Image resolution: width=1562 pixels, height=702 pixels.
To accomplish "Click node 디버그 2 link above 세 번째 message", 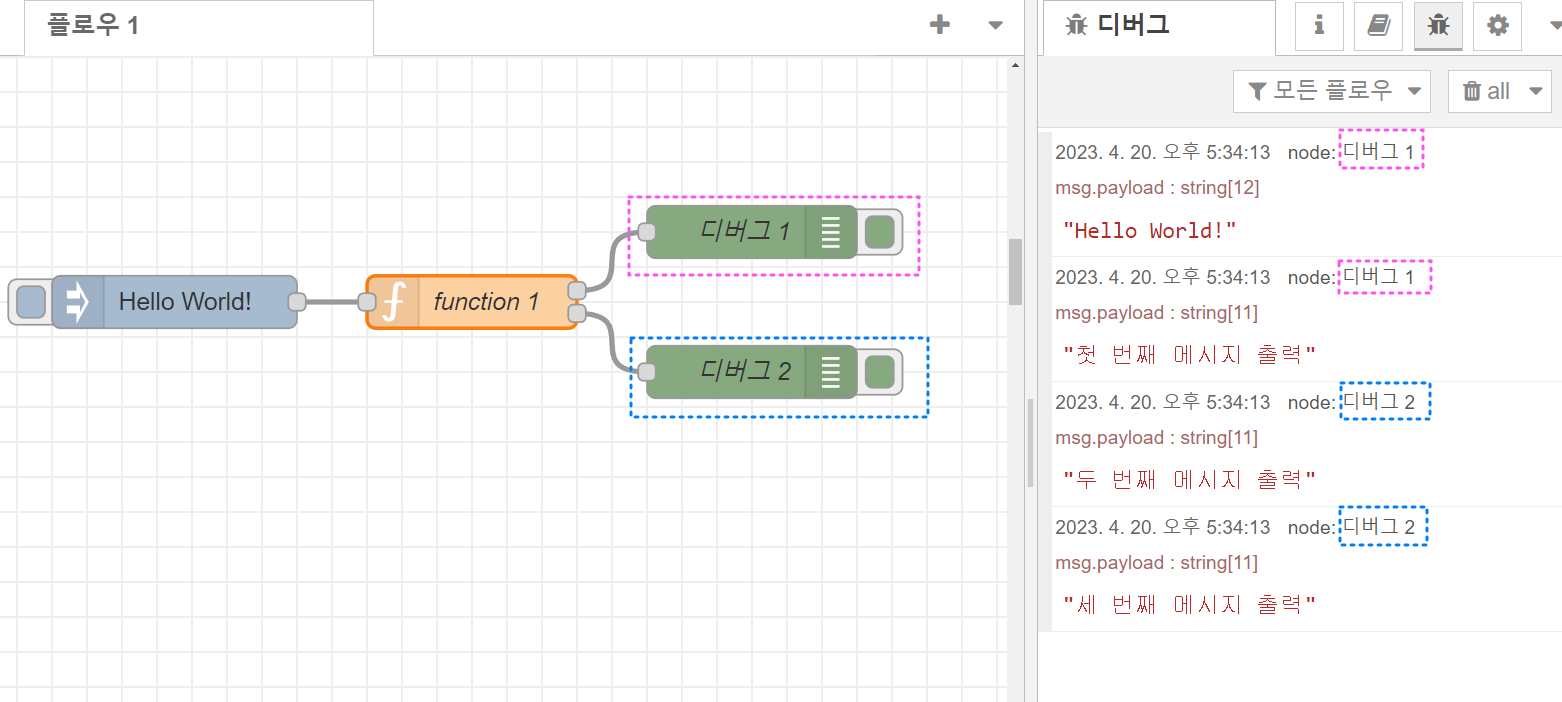I will click(x=1379, y=527).
